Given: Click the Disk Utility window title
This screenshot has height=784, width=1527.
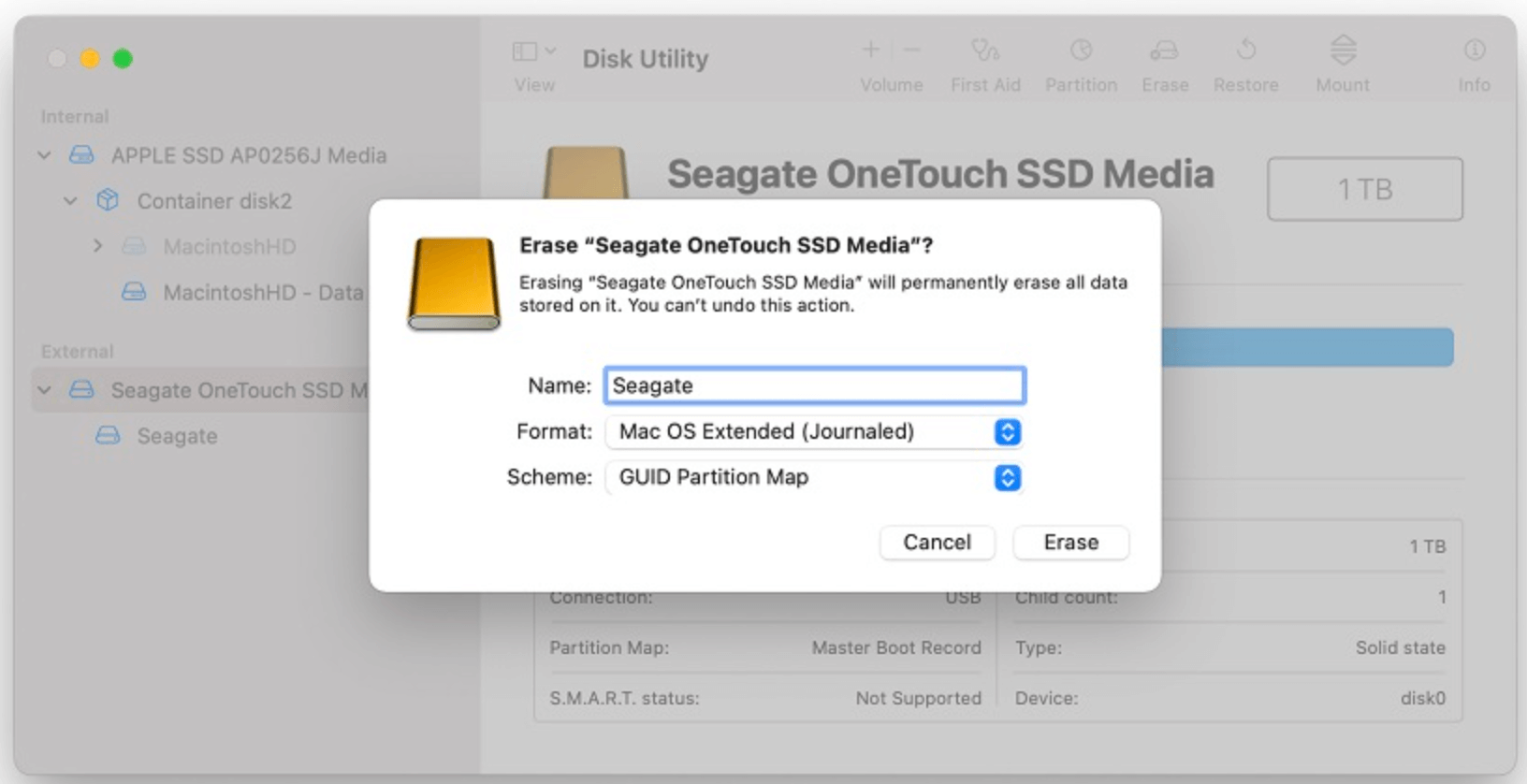Looking at the screenshot, I should coord(646,59).
